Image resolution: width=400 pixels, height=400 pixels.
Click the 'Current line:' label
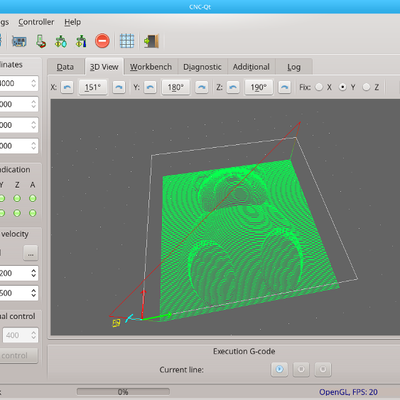pos(181,370)
